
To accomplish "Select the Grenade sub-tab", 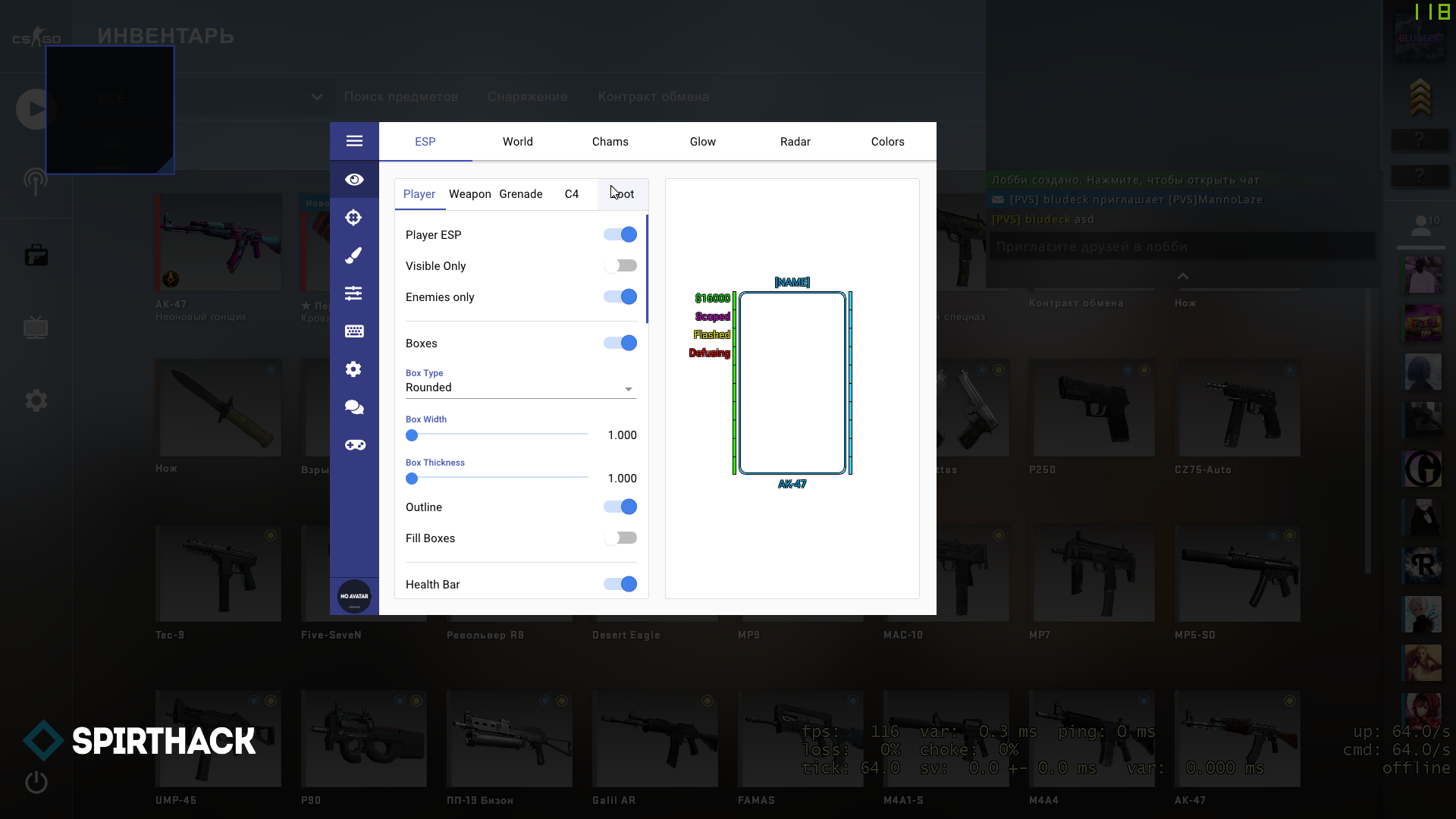I will point(521,194).
